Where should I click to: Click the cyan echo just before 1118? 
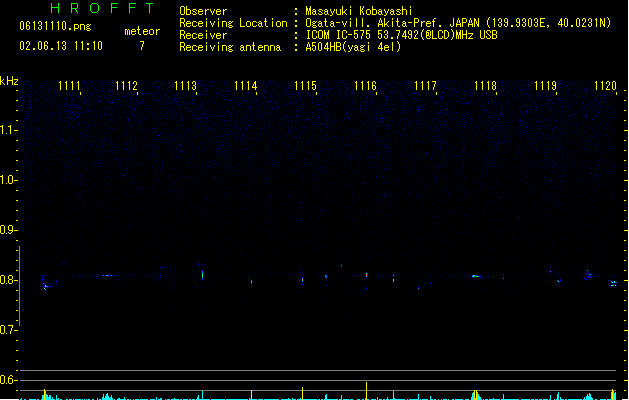[476, 276]
